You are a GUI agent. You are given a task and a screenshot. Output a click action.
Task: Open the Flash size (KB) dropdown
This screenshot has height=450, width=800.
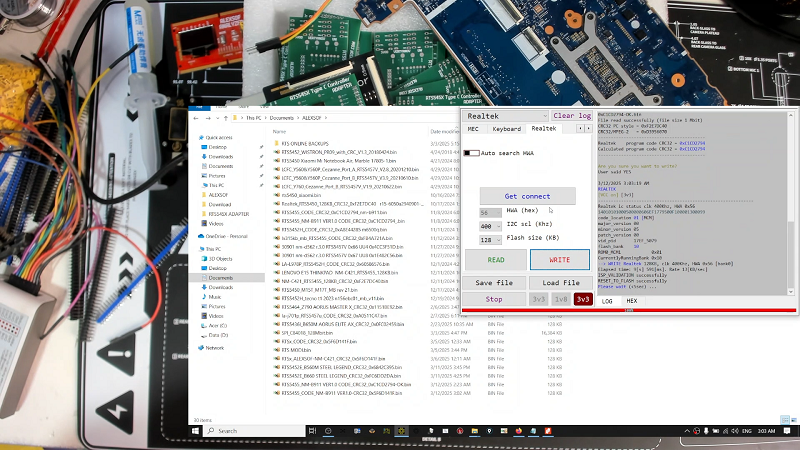pos(490,240)
